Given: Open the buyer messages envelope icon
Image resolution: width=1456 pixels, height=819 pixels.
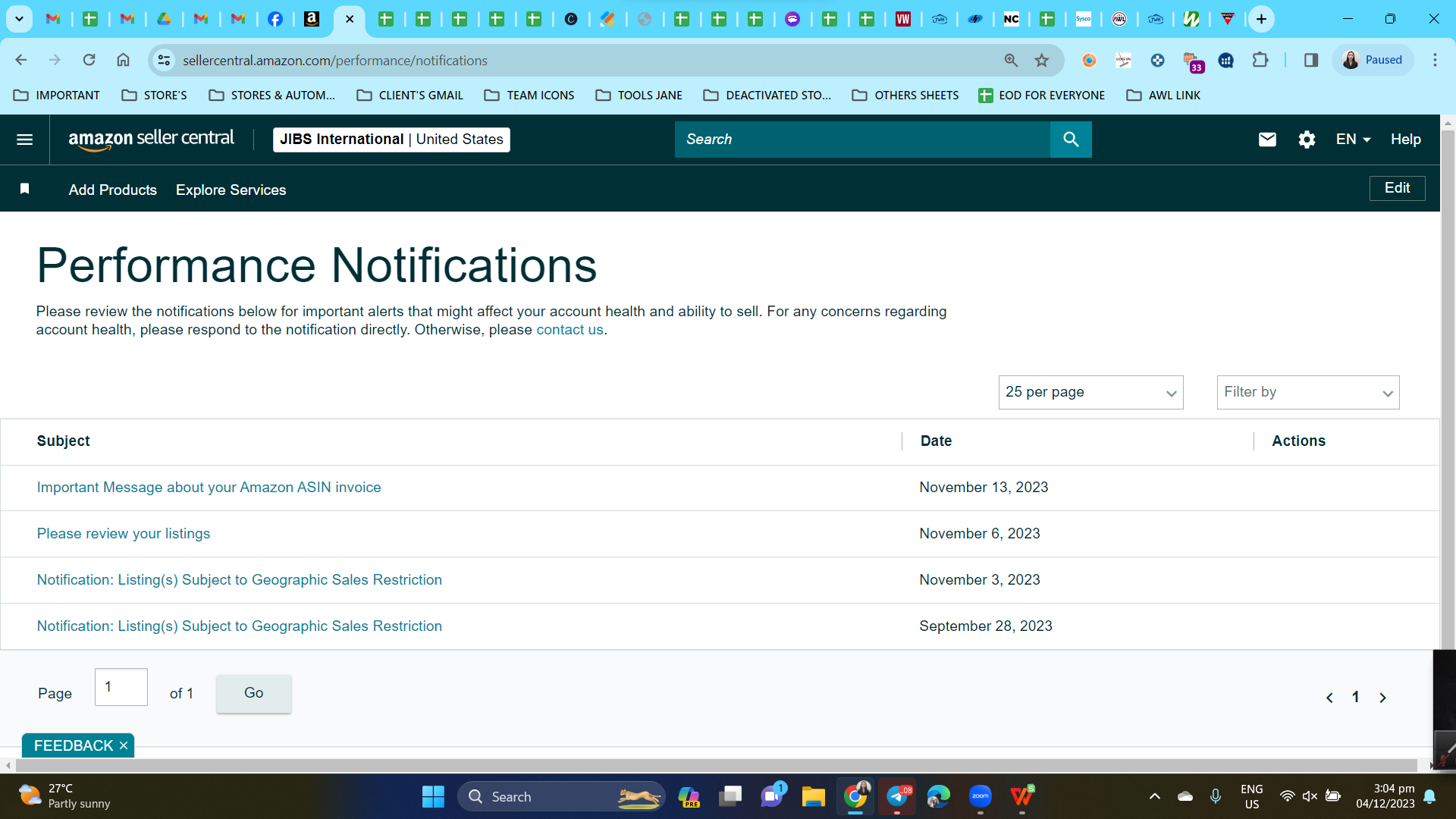Looking at the screenshot, I should click(1267, 140).
